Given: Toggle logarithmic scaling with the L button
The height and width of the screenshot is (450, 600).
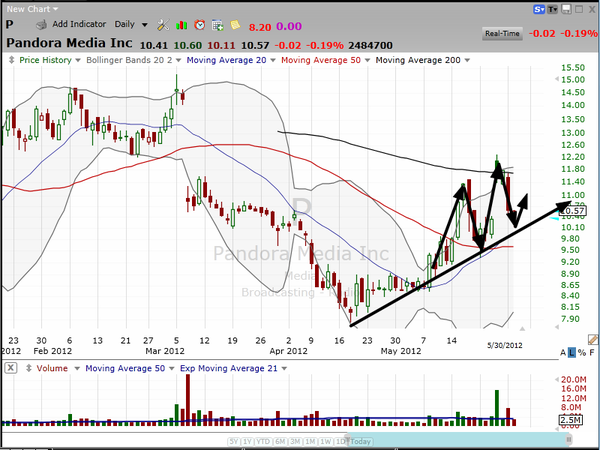Looking at the screenshot, I should pyautogui.click(x=572, y=352).
